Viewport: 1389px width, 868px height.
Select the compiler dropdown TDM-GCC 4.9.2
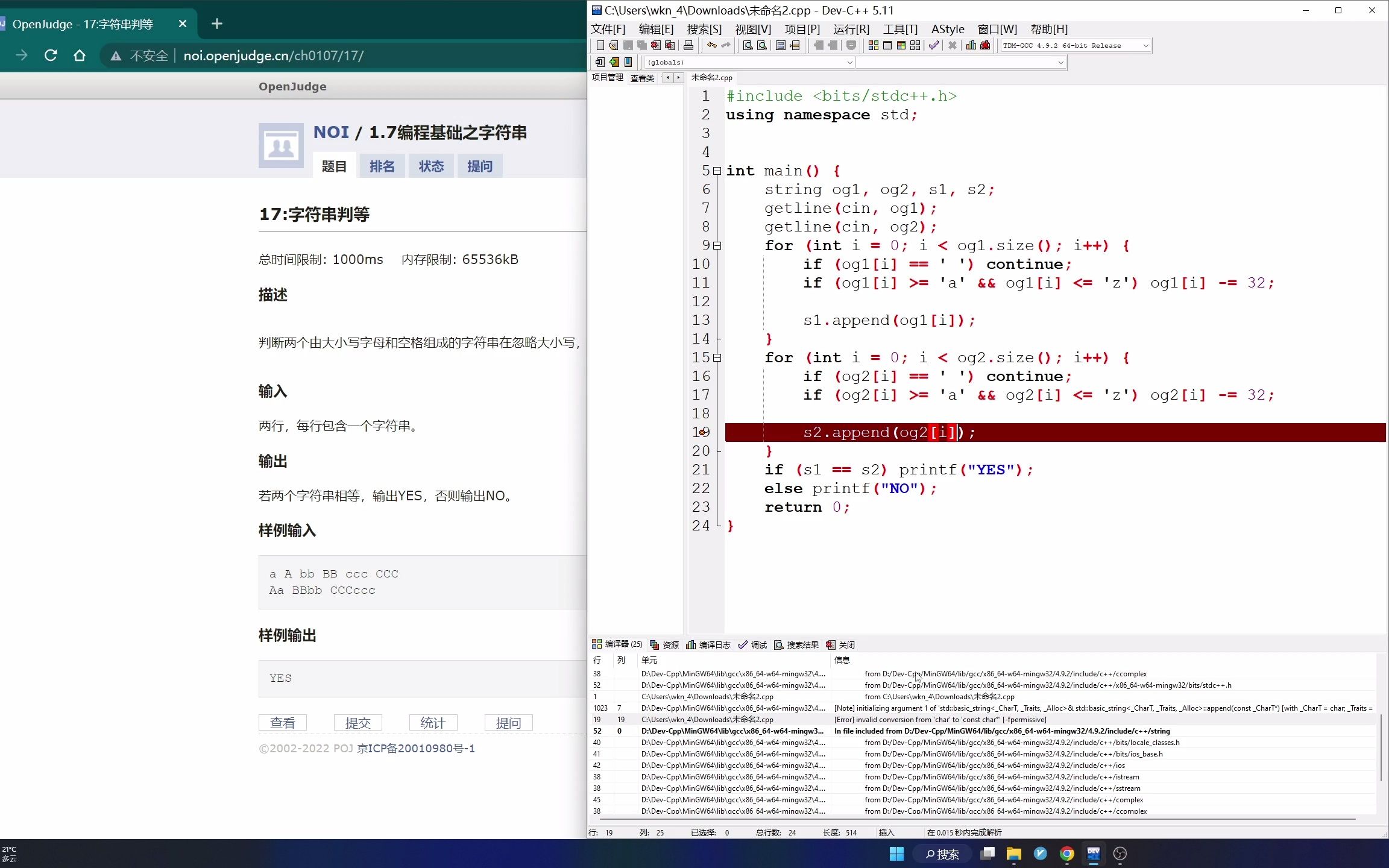1076,45
